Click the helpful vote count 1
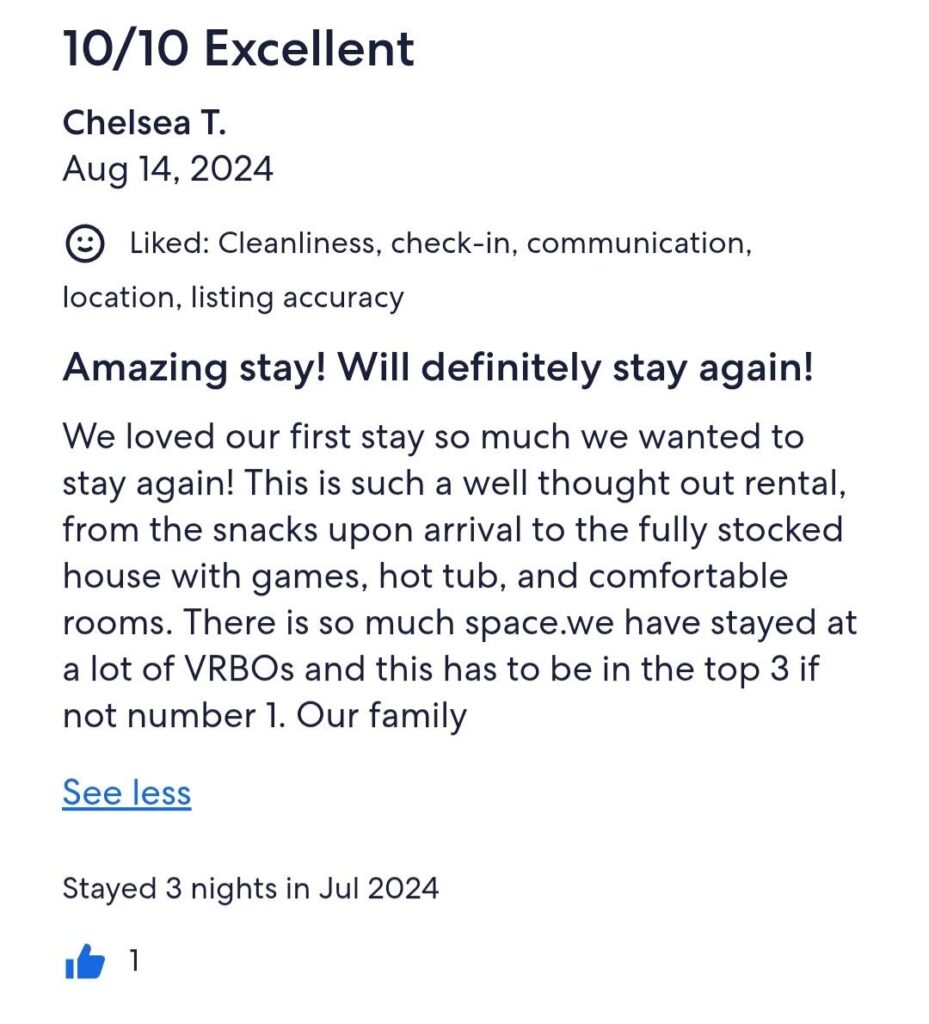The width and height of the screenshot is (929, 1024). [x=135, y=962]
